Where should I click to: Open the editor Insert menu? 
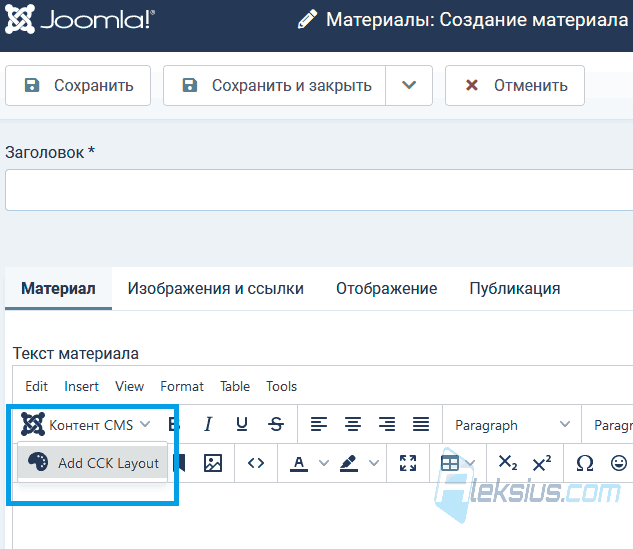tap(81, 386)
